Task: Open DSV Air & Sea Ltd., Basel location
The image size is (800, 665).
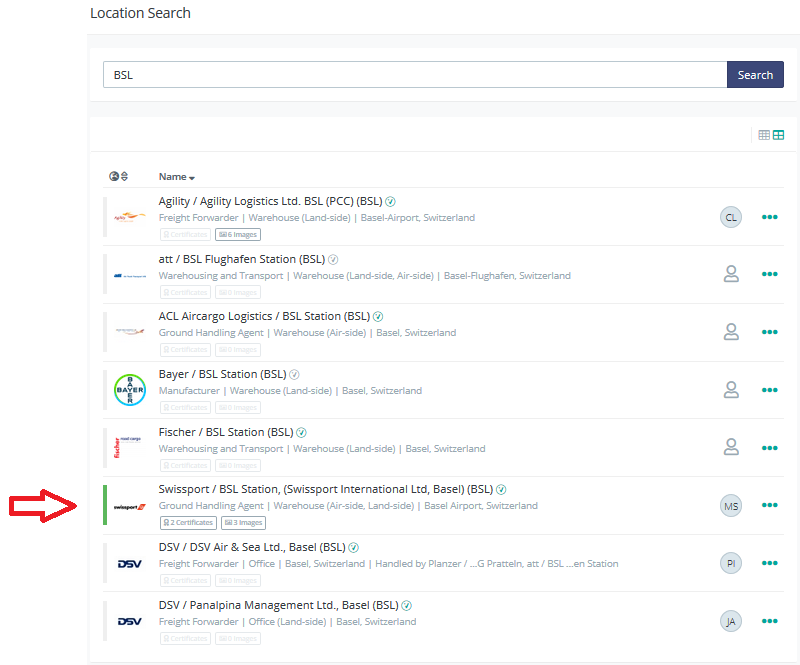Action: (x=252, y=547)
